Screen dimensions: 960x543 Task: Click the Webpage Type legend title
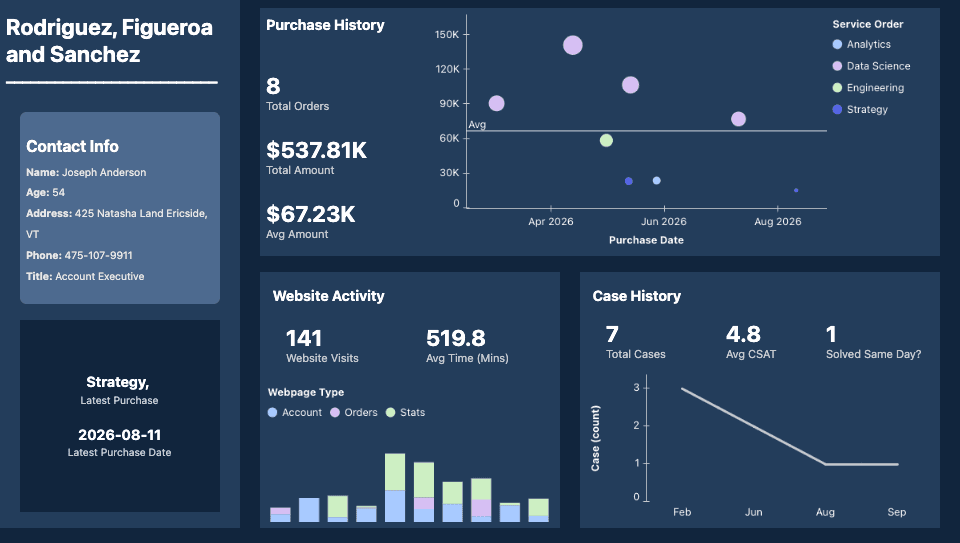(x=306, y=392)
